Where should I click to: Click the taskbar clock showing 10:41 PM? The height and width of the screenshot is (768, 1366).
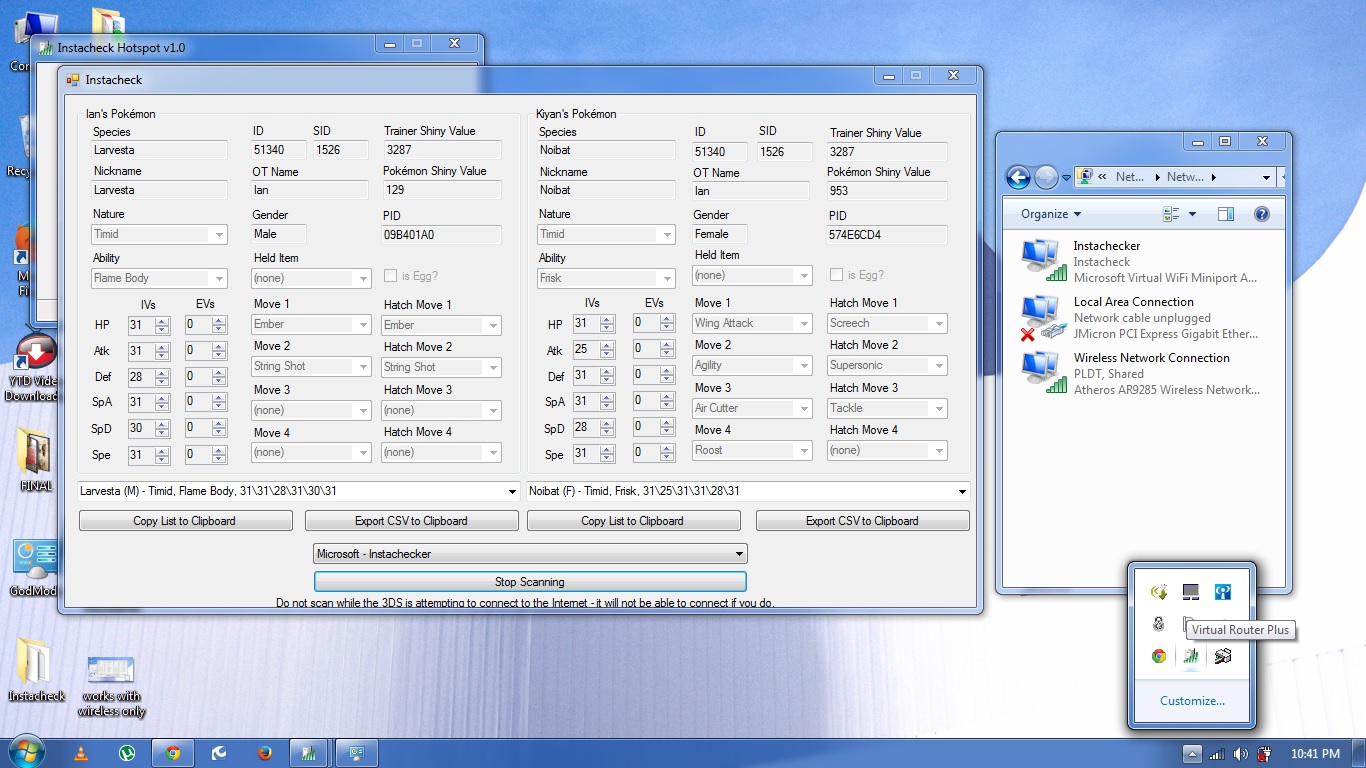(x=1315, y=754)
